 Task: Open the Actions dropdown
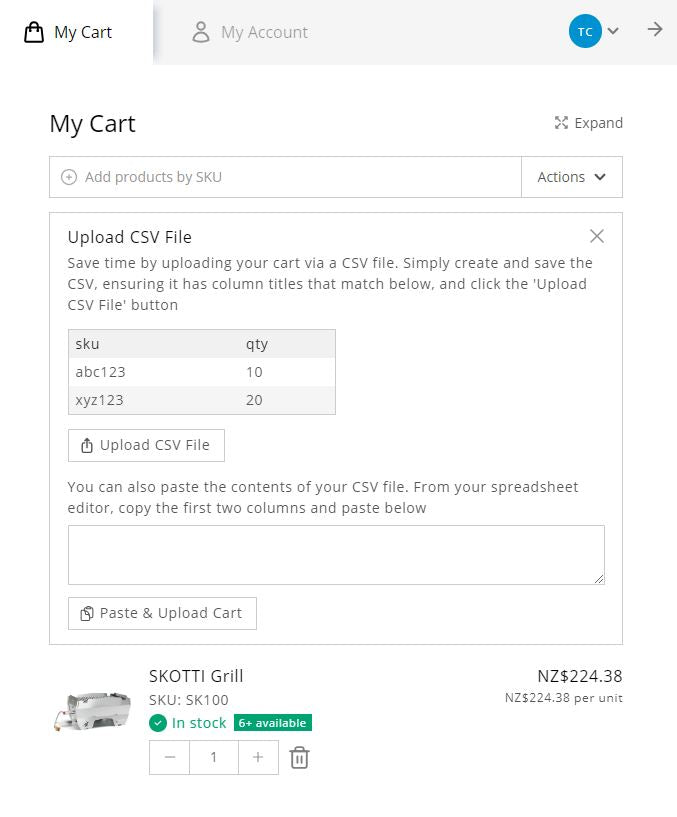[x=572, y=177]
